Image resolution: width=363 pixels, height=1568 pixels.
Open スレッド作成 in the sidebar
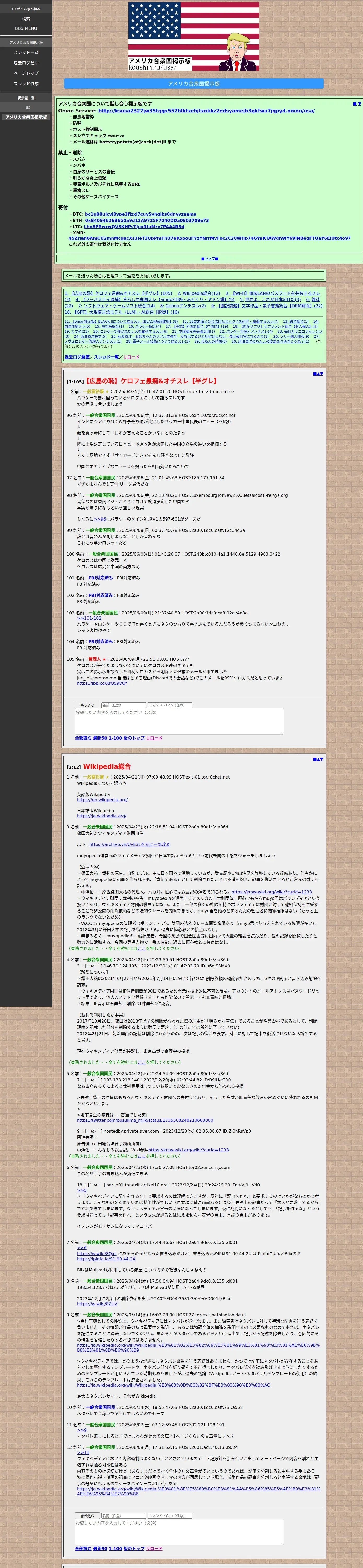coord(26,83)
